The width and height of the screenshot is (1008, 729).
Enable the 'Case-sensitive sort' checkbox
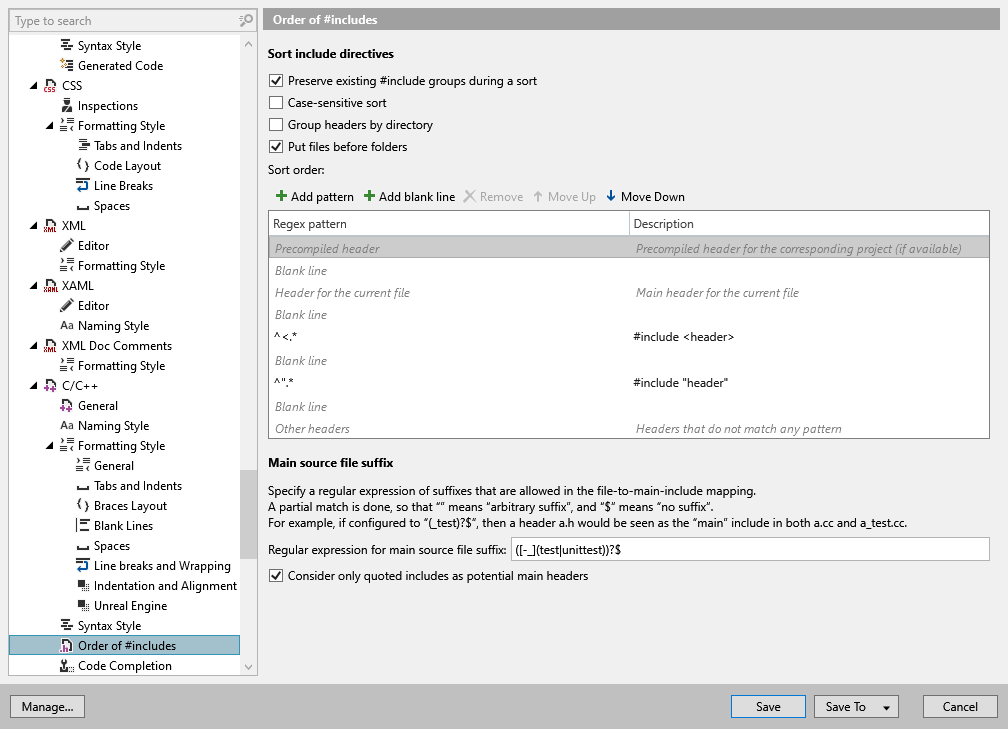(x=276, y=102)
